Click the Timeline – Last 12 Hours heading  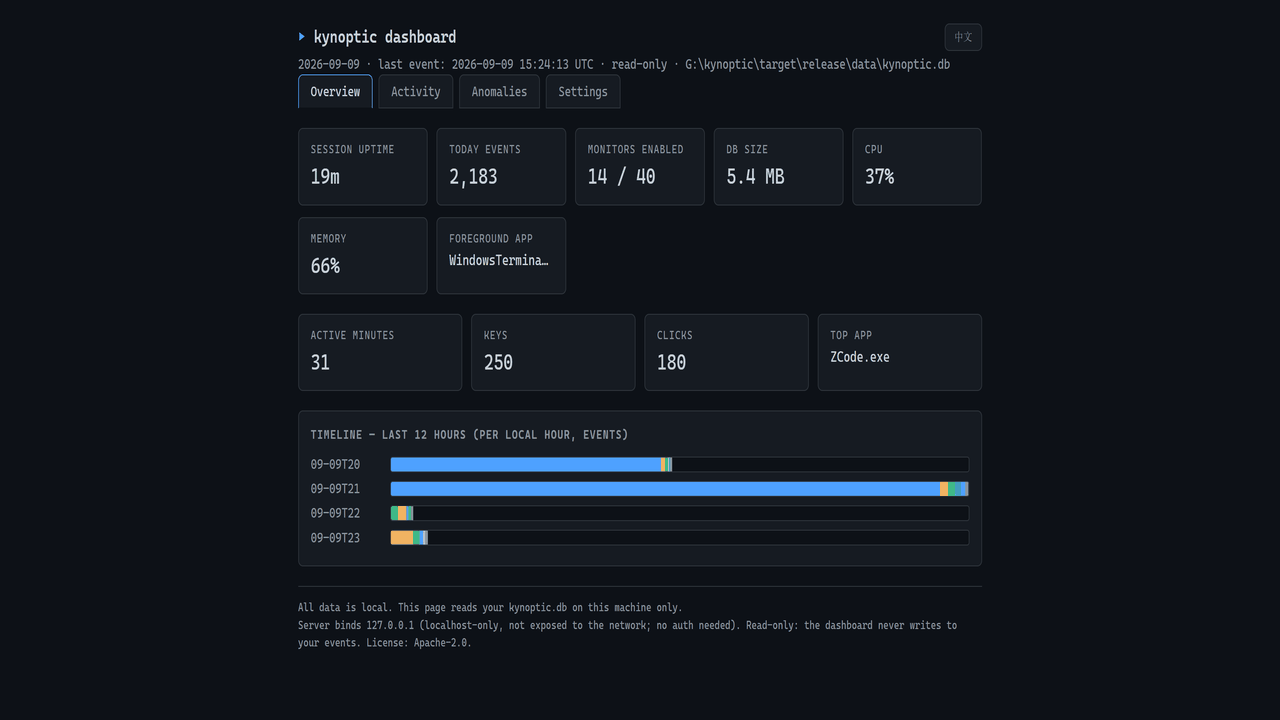[469, 435]
